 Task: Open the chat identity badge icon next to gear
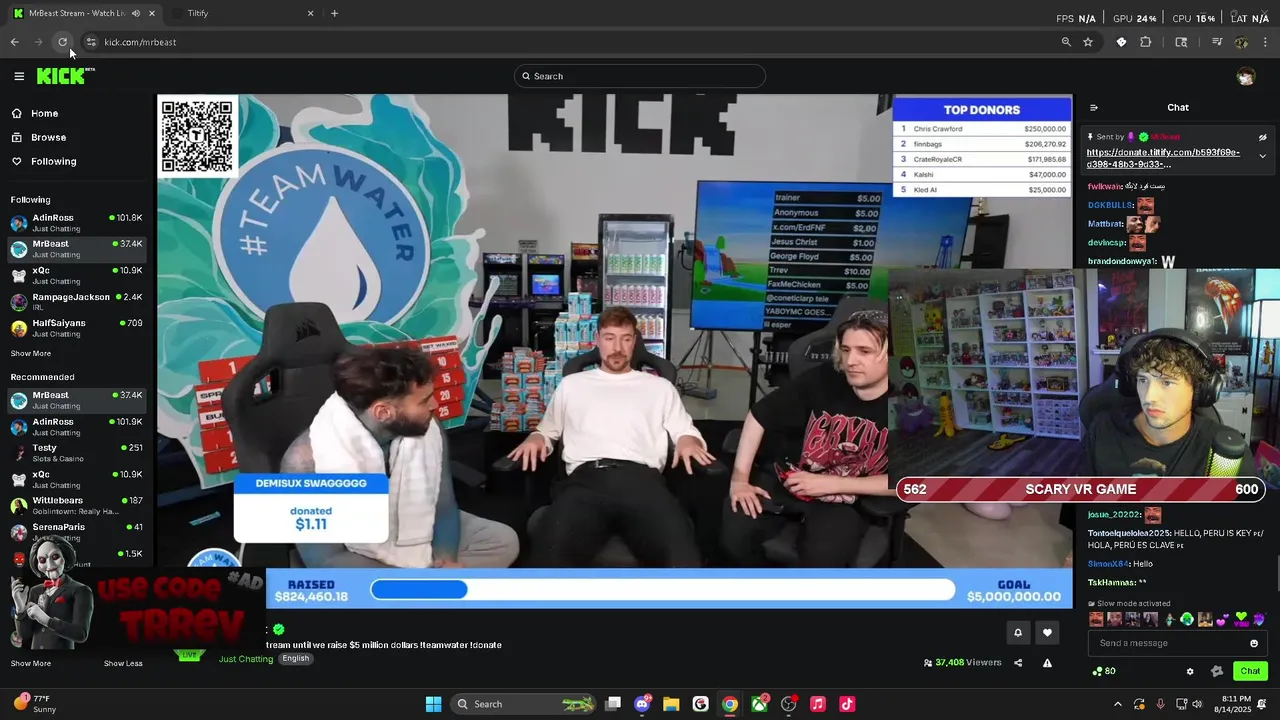[x=1216, y=671]
